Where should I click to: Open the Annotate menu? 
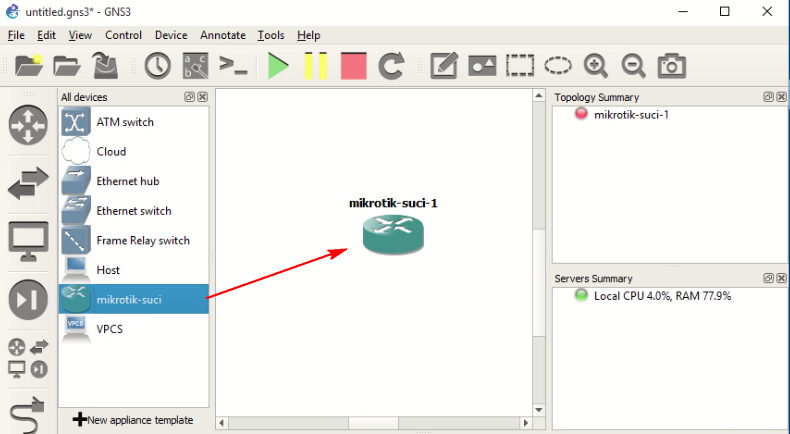223,35
